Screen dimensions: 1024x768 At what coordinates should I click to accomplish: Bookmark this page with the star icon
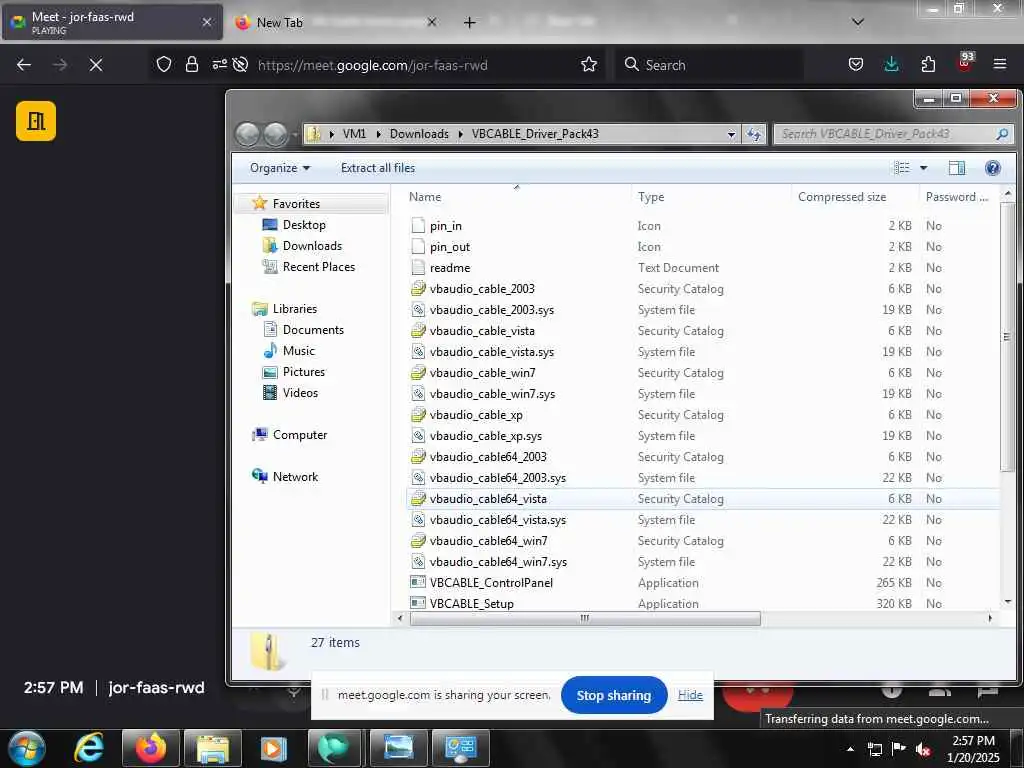pyautogui.click(x=589, y=64)
